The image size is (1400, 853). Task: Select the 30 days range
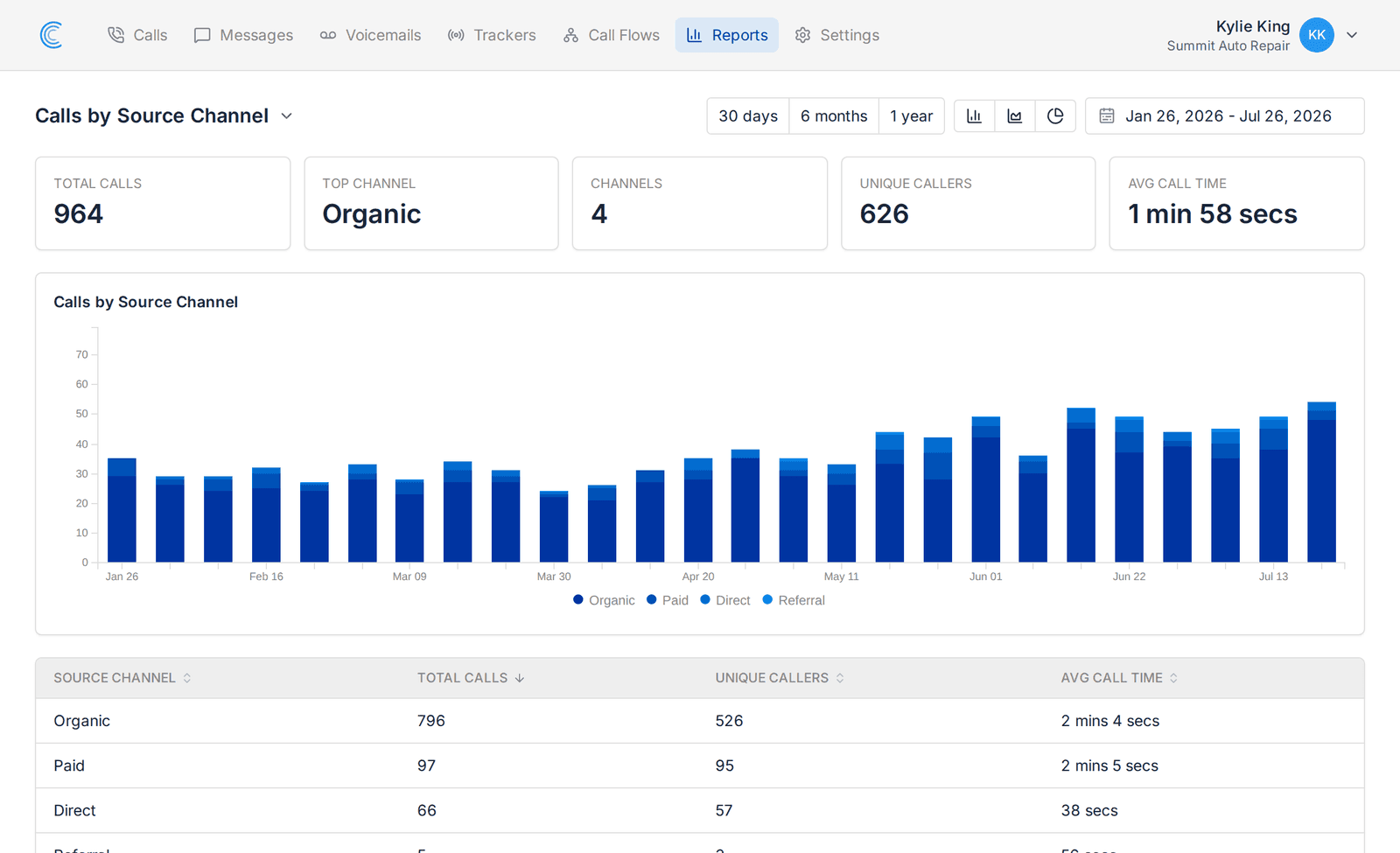click(x=748, y=116)
